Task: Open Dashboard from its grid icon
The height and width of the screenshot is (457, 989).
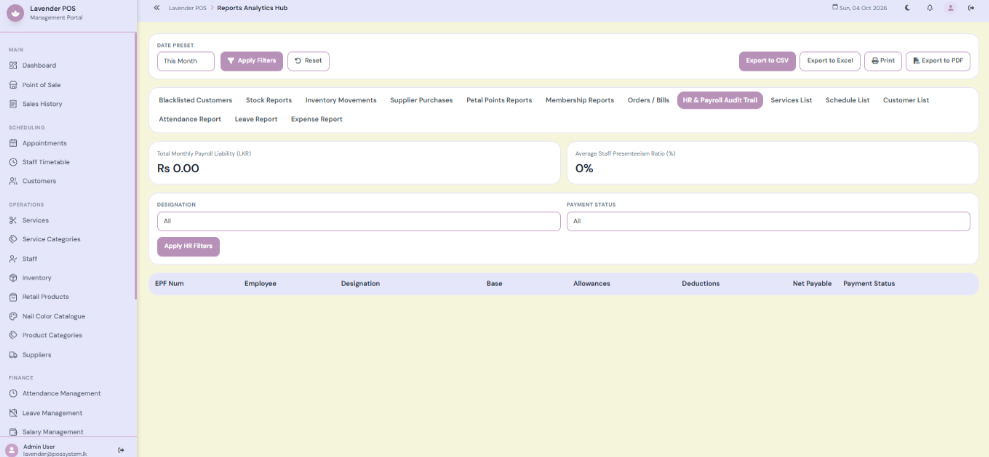Action: click(x=13, y=66)
